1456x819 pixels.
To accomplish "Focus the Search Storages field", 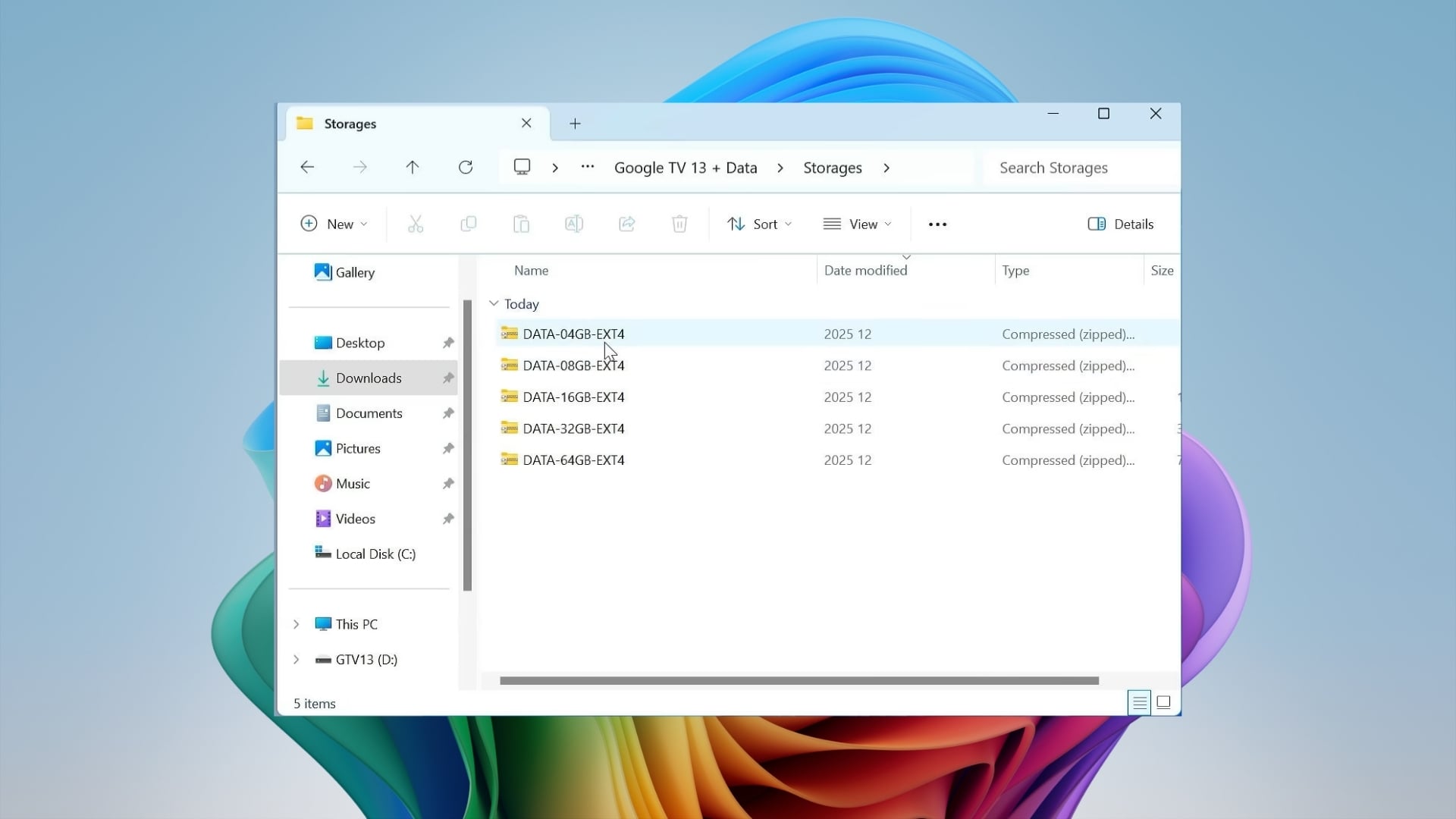I will coord(1081,168).
